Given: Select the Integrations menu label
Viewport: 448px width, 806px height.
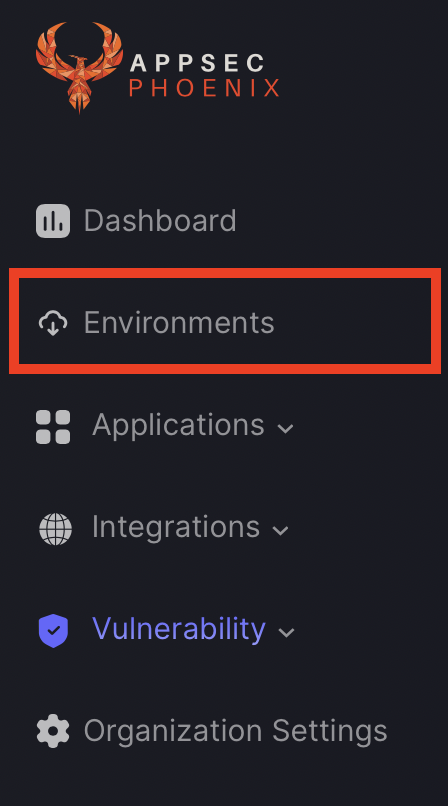Looking at the screenshot, I should click(176, 527).
